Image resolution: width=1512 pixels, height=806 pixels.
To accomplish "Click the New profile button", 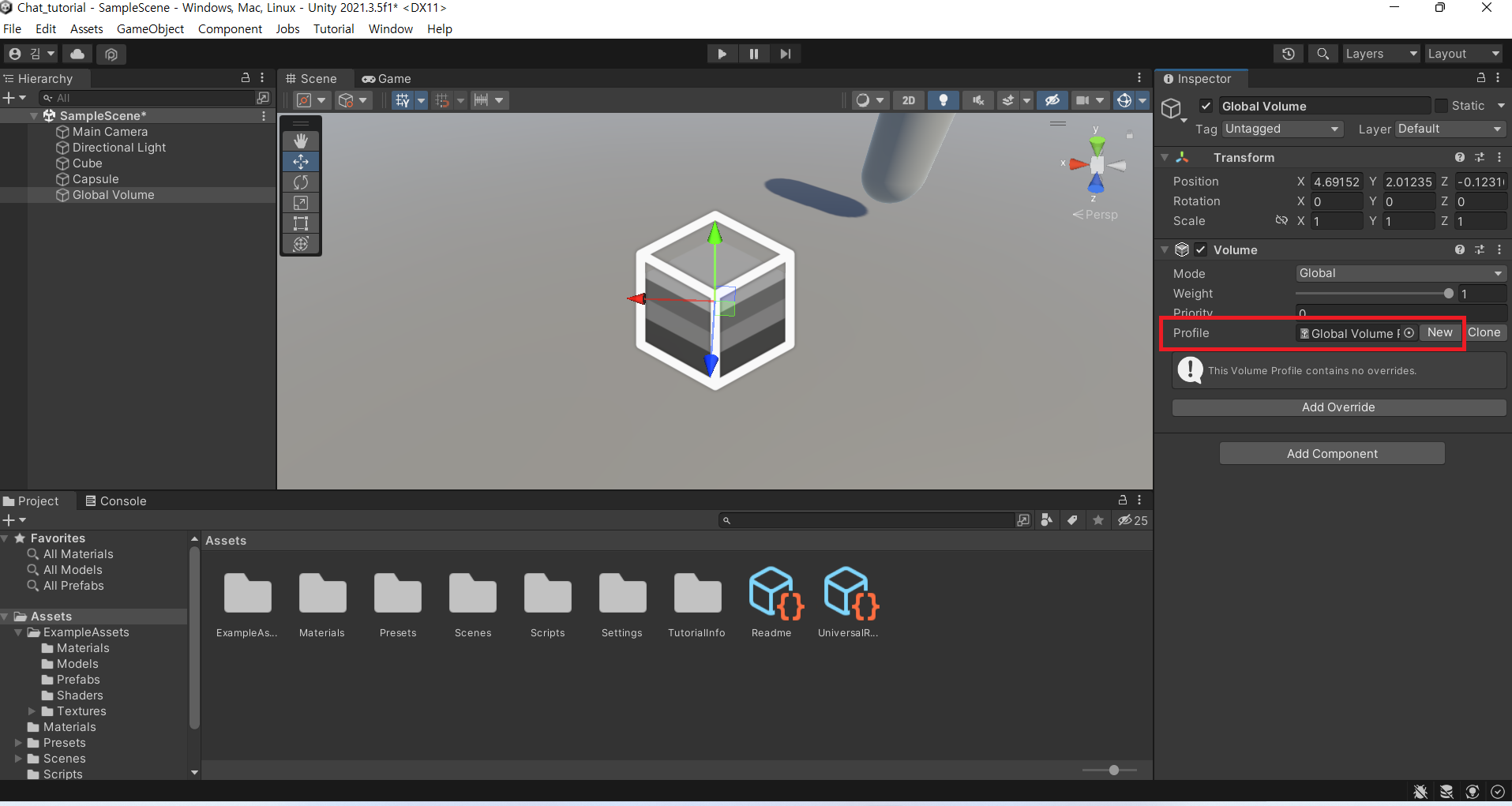I will click(1439, 332).
